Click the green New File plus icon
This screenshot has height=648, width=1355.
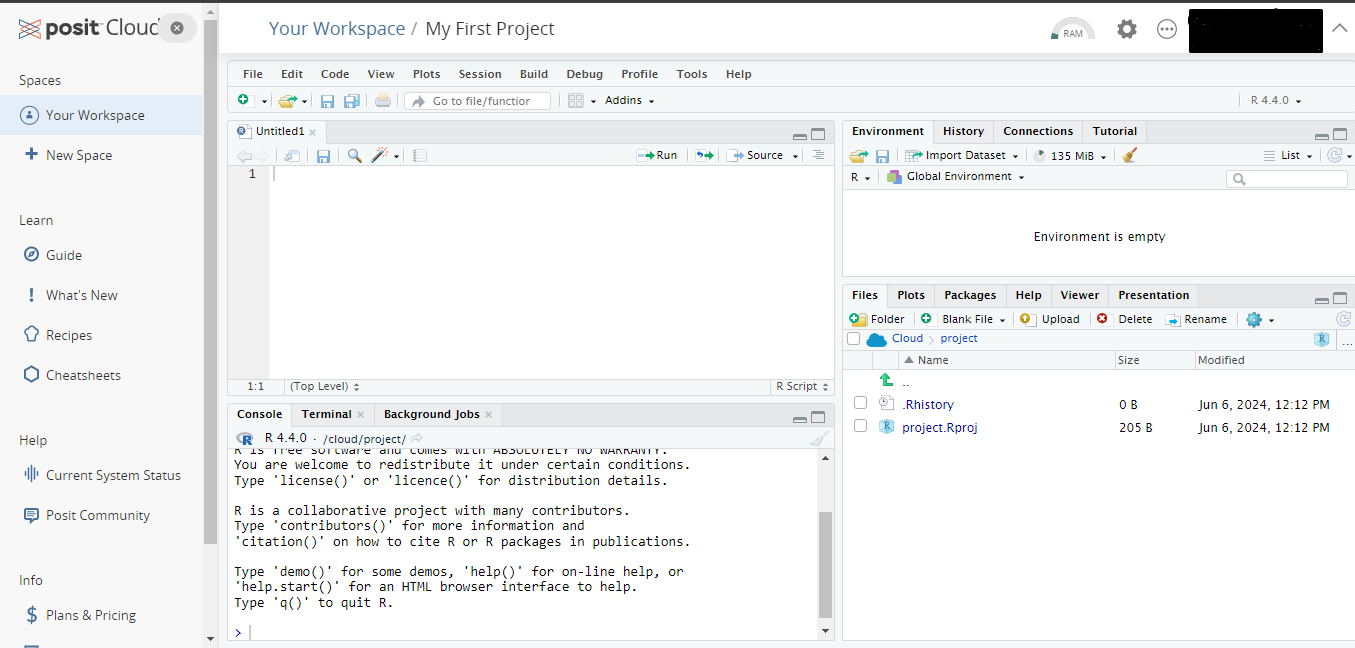[243, 101]
